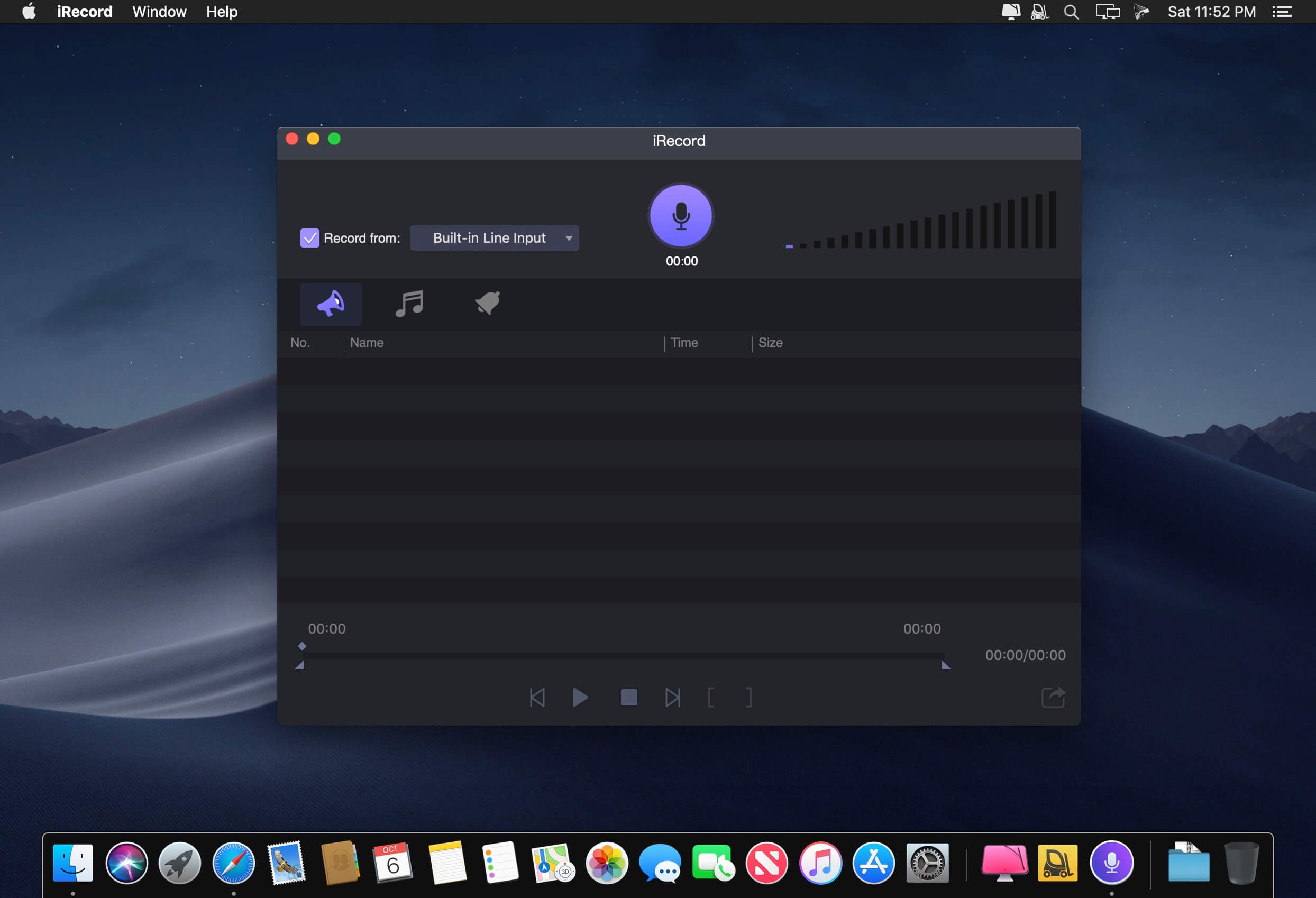Image resolution: width=1316 pixels, height=898 pixels.
Task: Open Calendar showing Oct 6 in Dock
Action: click(393, 863)
